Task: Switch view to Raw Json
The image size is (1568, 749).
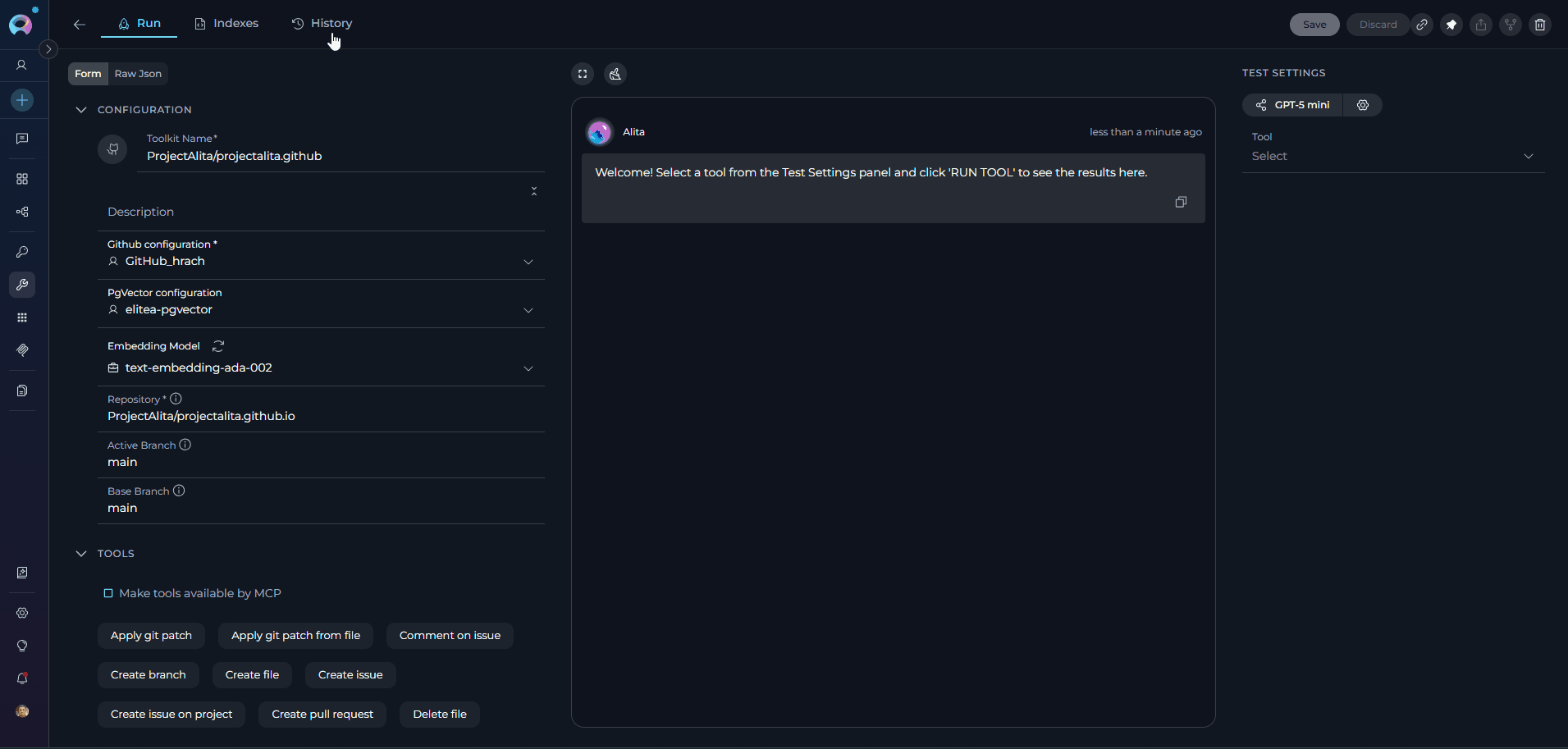Action: pos(138,74)
